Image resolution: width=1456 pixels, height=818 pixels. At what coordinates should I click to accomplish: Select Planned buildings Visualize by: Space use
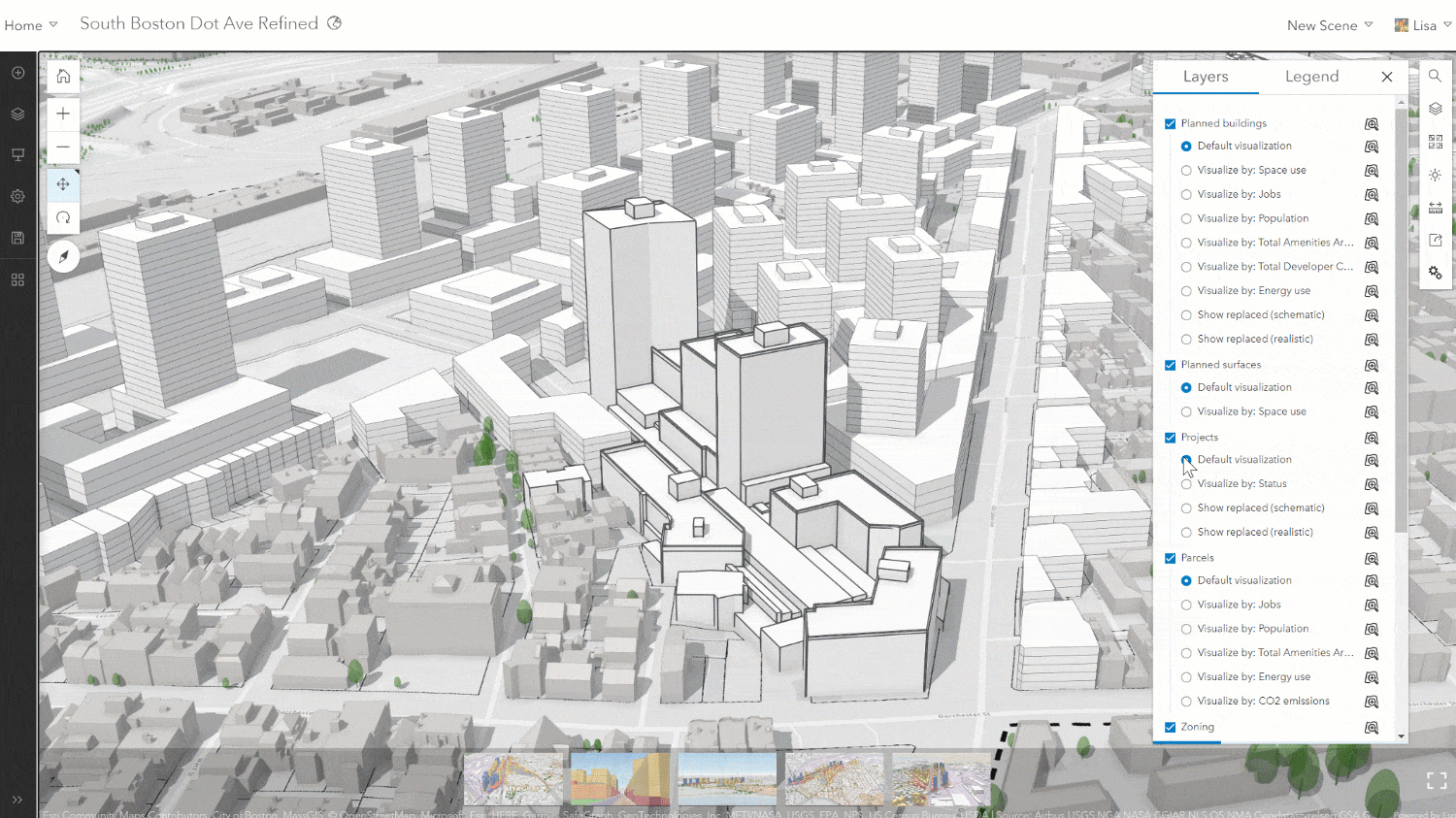point(1186,171)
